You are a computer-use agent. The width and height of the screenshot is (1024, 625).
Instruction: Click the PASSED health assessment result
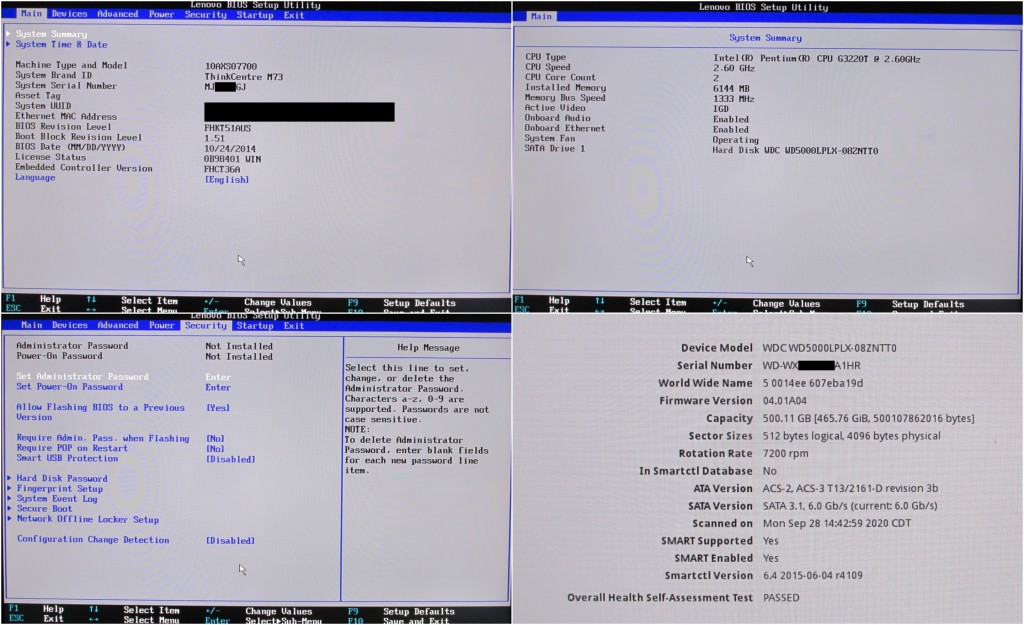780,598
